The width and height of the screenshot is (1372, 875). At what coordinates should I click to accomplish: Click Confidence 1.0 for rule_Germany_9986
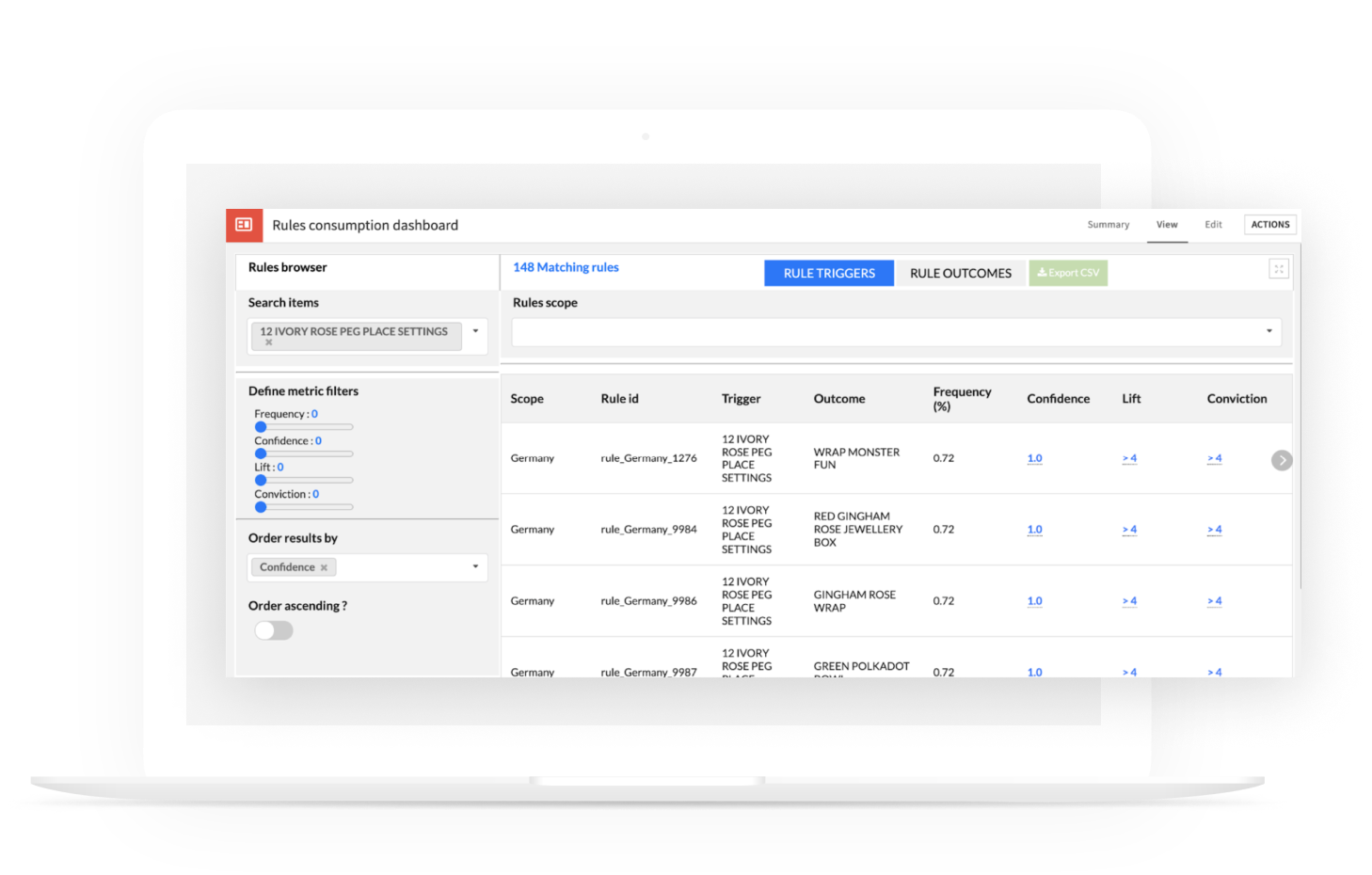[1034, 601]
